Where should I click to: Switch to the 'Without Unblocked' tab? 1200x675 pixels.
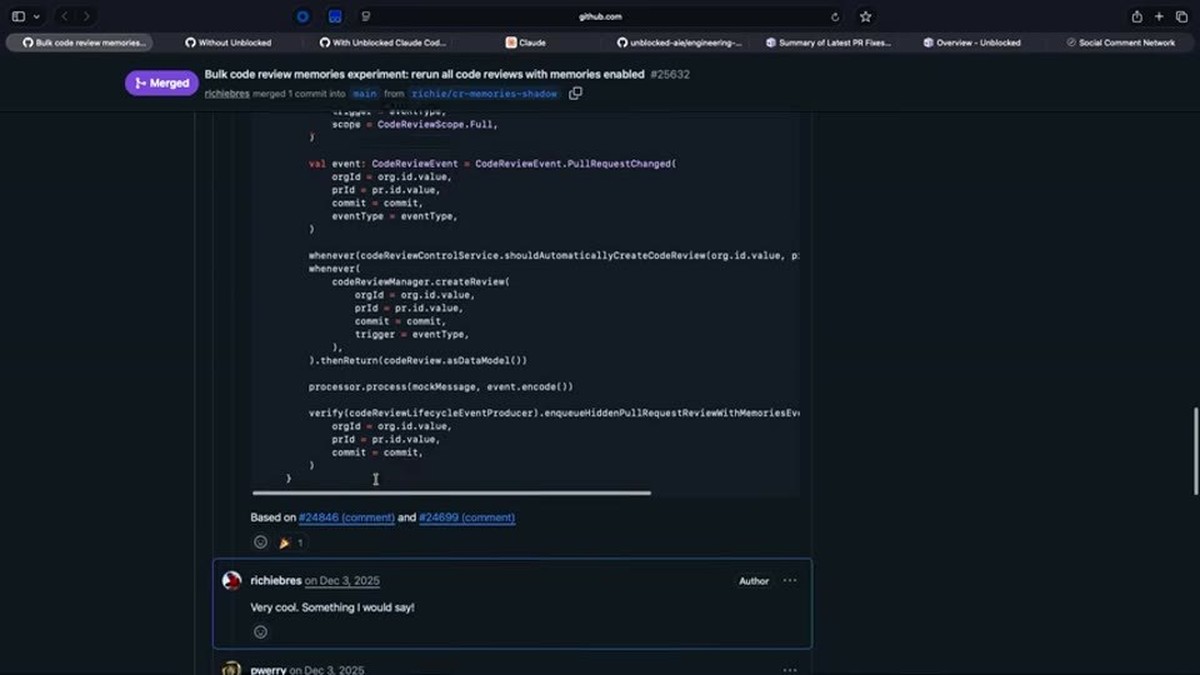pos(229,43)
